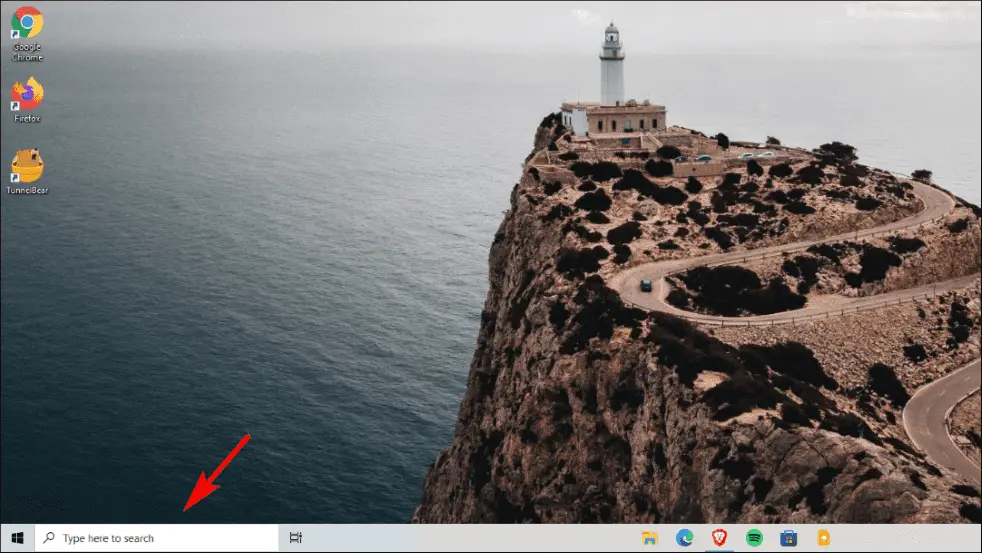Open Task View on the taskbar

pyautogui.click(x=296, y=537)
